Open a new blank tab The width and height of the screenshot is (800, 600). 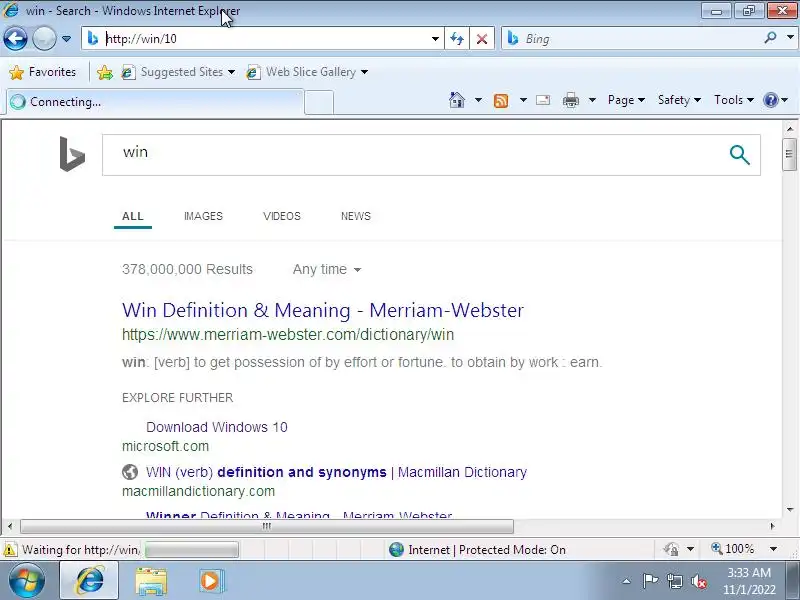click(x=319, y=102)
